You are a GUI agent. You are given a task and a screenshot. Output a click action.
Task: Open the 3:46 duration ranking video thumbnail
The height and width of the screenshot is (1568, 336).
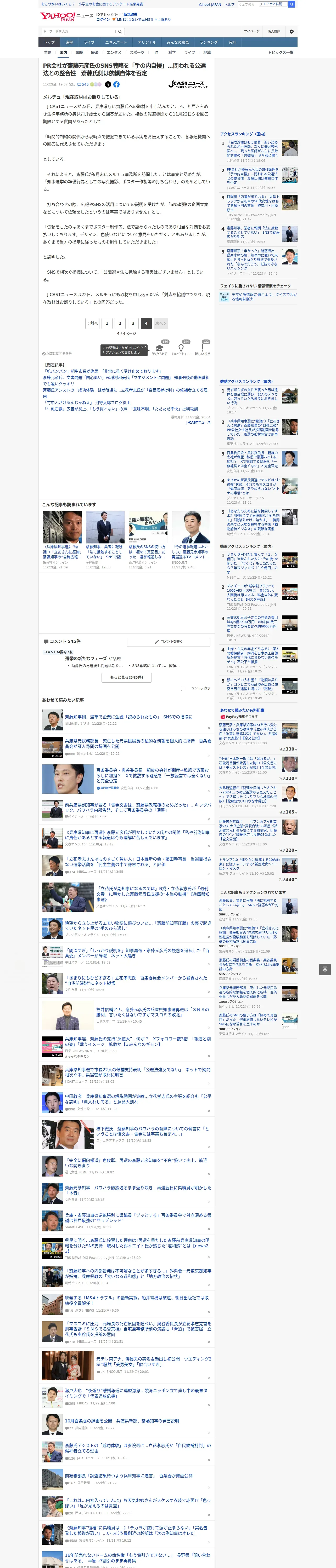tap(290, 561)
